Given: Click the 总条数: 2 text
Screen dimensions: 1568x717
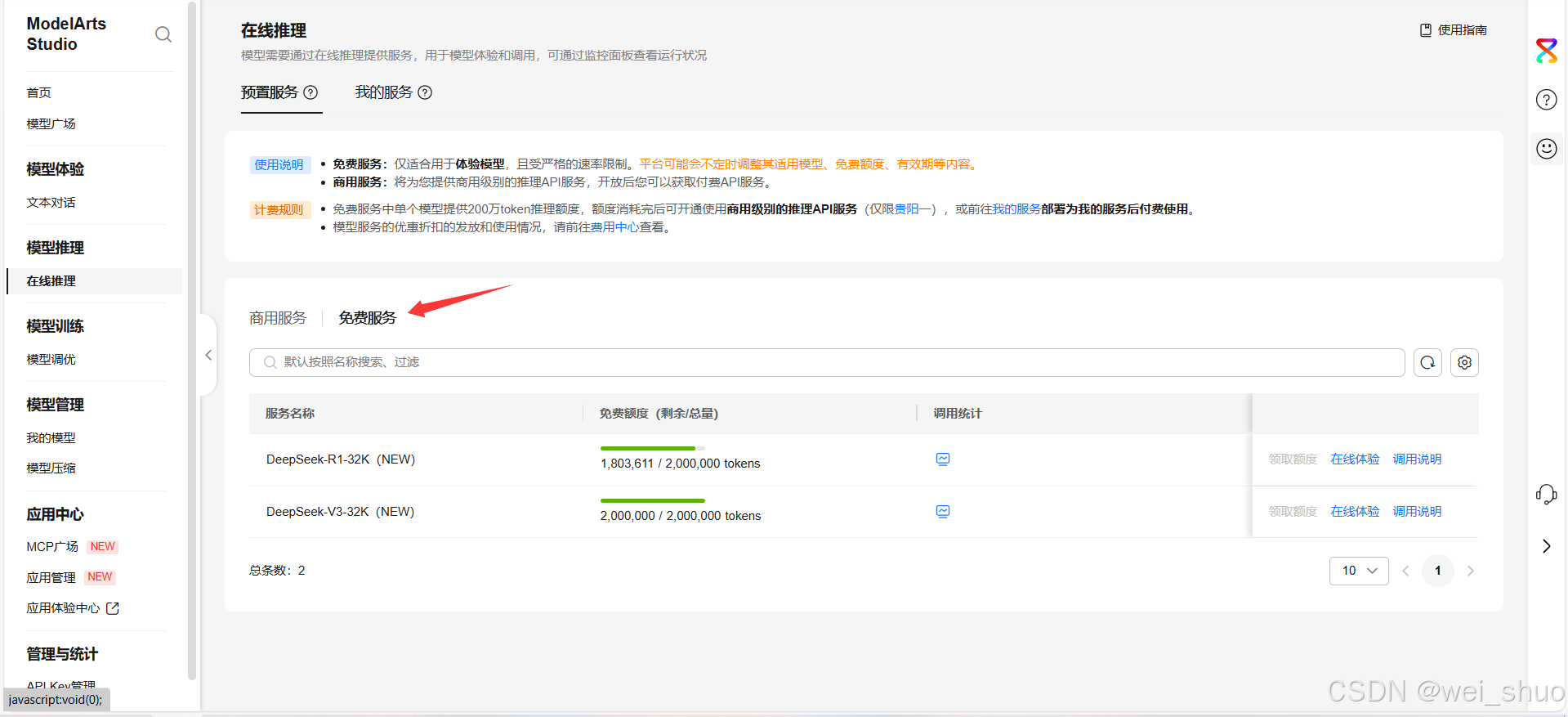Looking at the screenshot, I should pyautogui.click(x=277, y=571).
